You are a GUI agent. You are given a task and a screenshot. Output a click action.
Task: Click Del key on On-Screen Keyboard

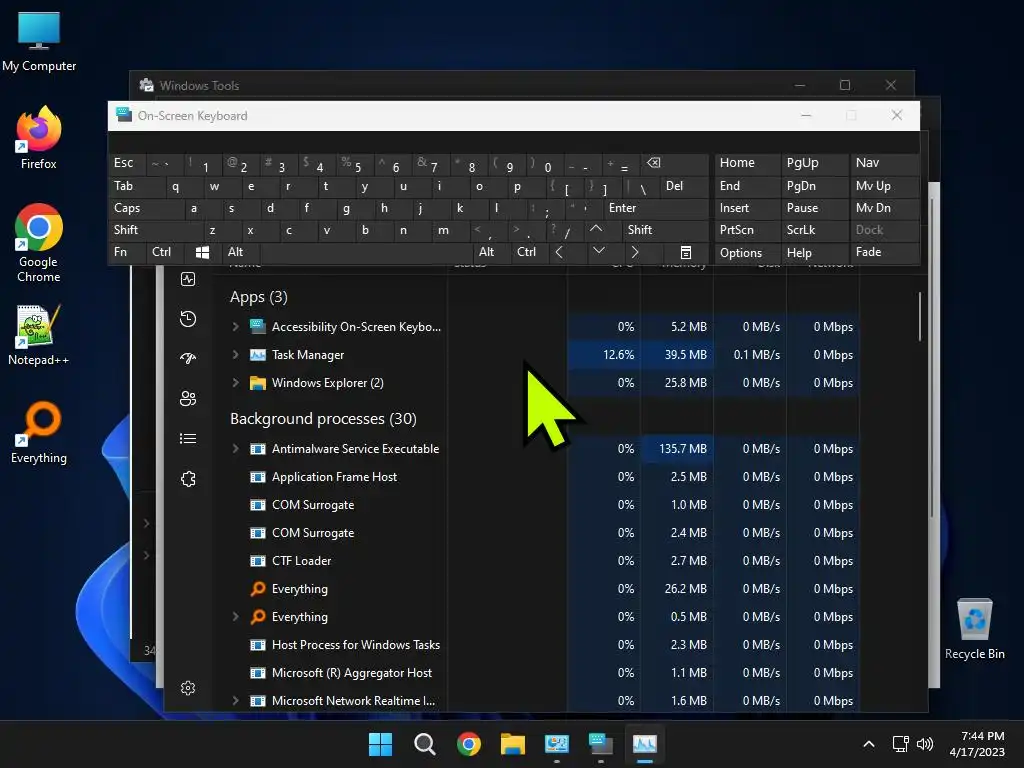684,186
